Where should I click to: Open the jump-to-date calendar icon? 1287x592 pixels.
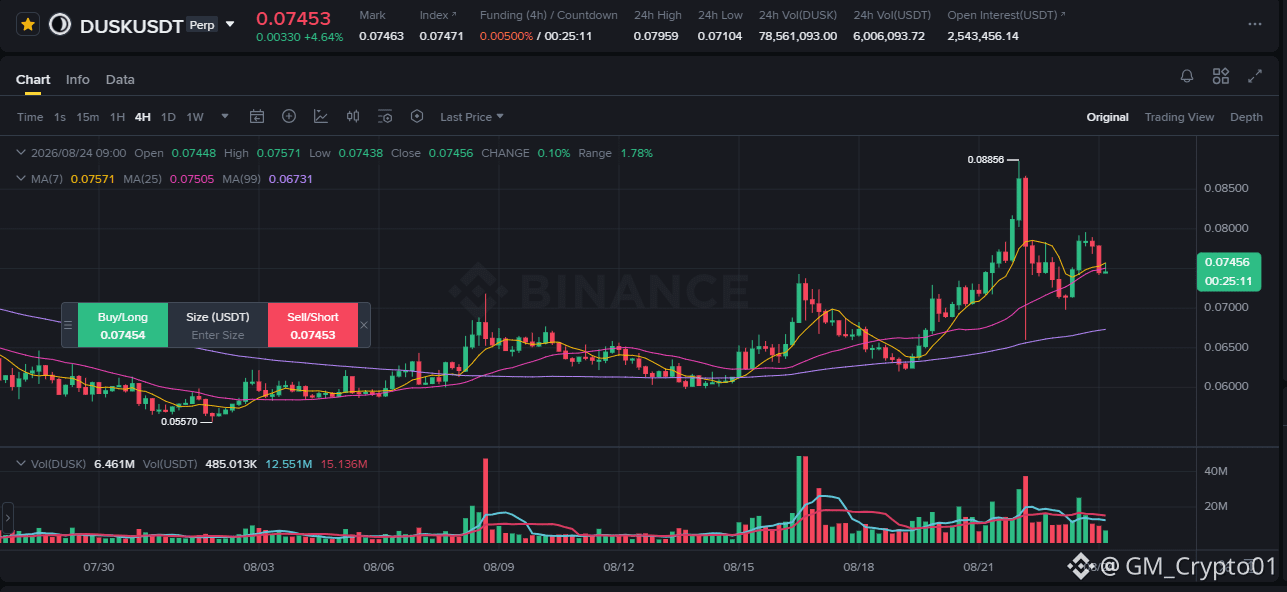(257, 117)
